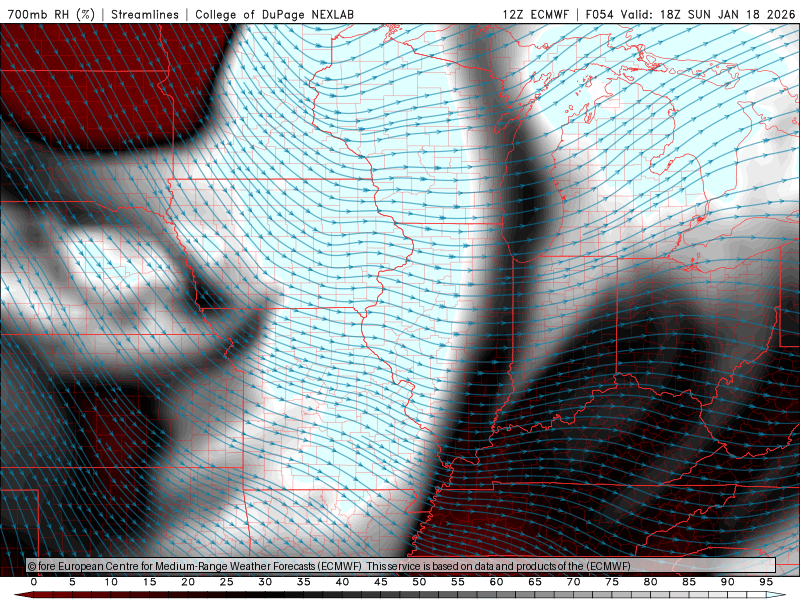Screen dimensions: 800x600
Task: Click the '40' colorbar scale label
Action: click(342, 582)
